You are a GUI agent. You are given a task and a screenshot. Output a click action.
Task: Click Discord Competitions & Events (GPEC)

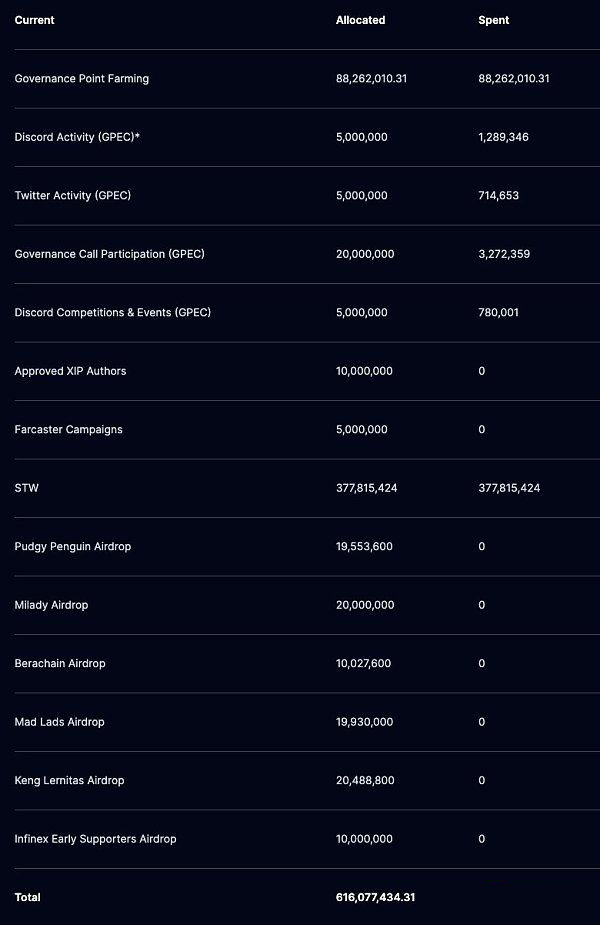coord(113,312)
